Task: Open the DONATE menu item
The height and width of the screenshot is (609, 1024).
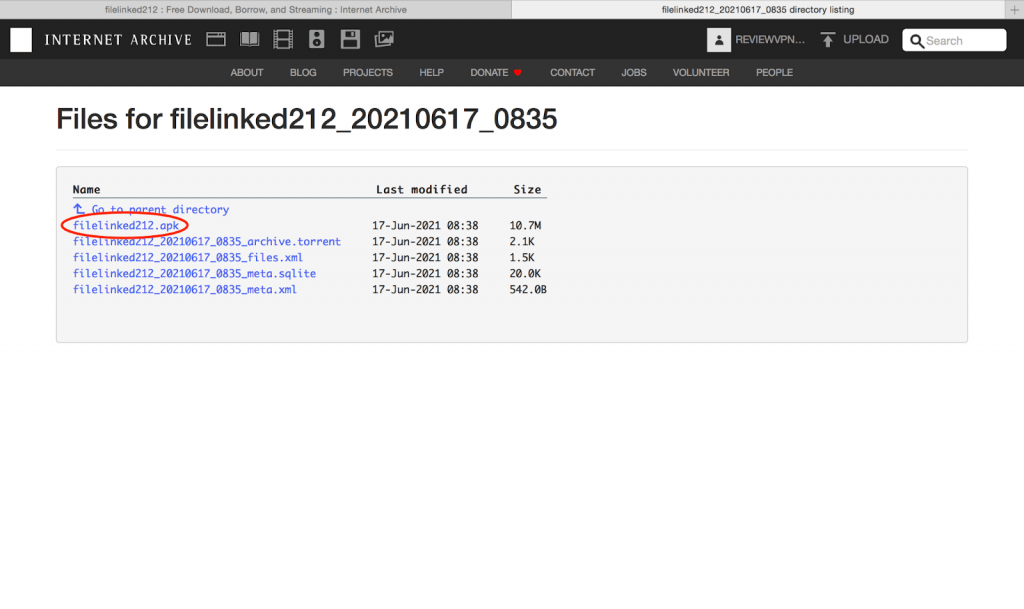Action: coord(489,72)
